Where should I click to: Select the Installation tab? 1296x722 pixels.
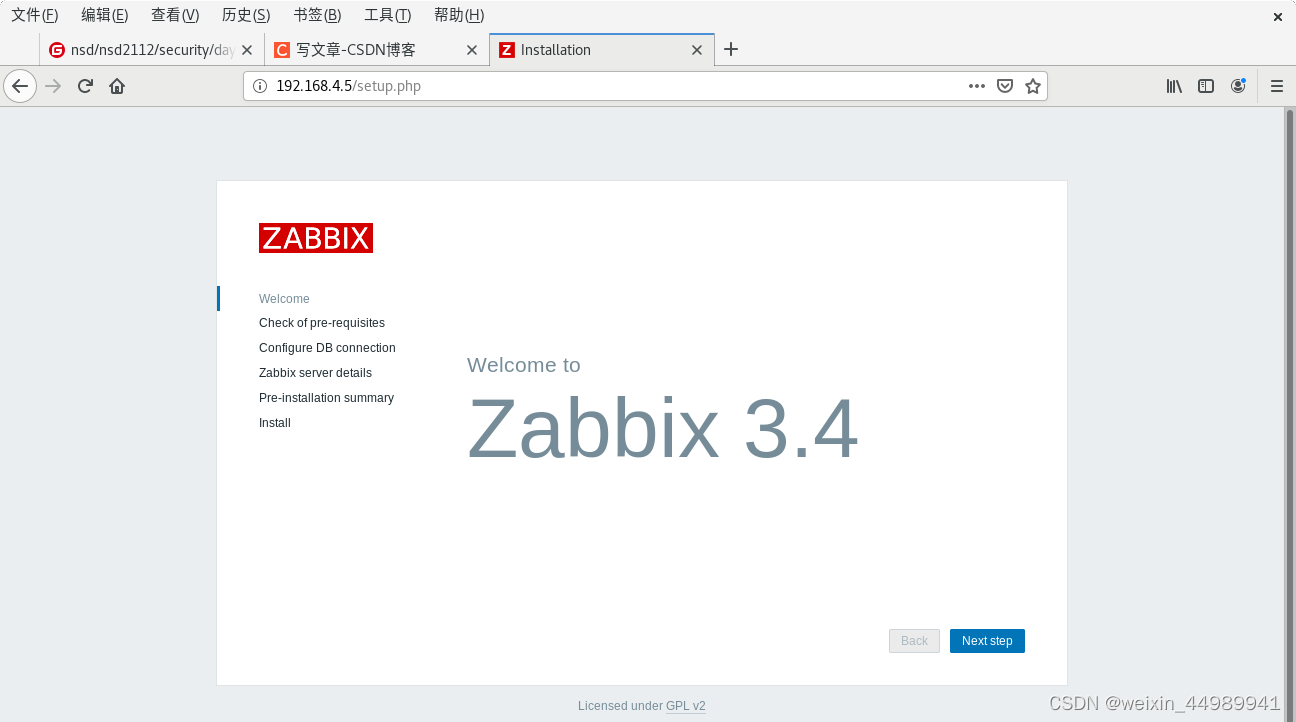[x=602, y=50]
